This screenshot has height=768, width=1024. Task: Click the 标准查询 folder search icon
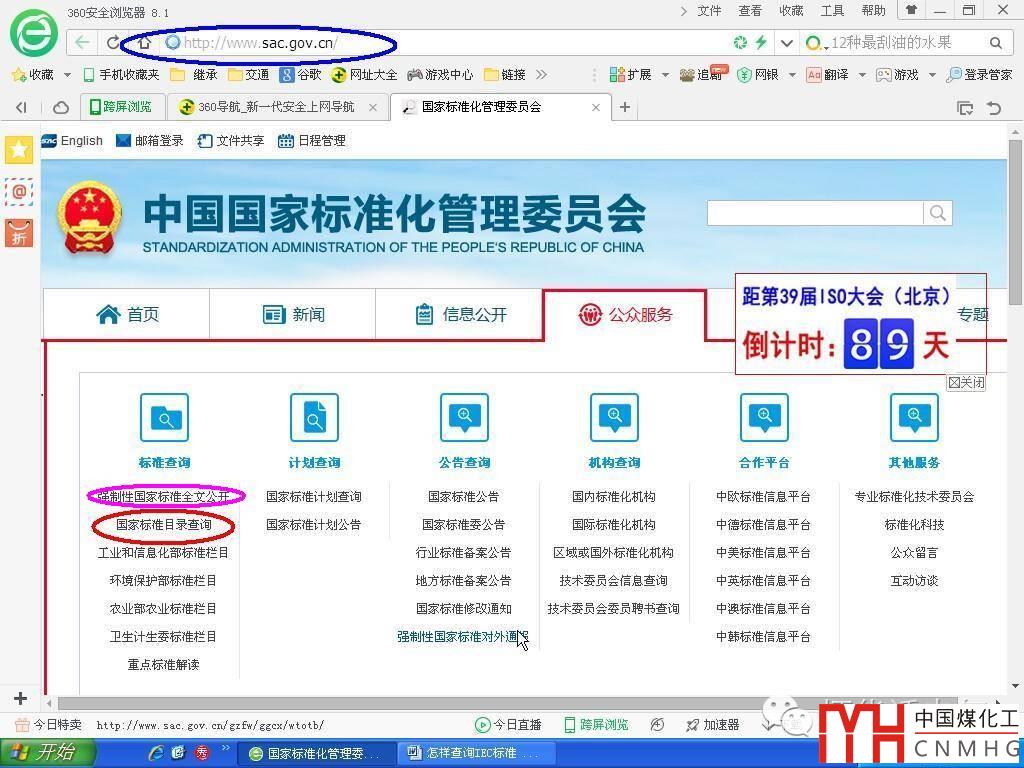[164, 418]
